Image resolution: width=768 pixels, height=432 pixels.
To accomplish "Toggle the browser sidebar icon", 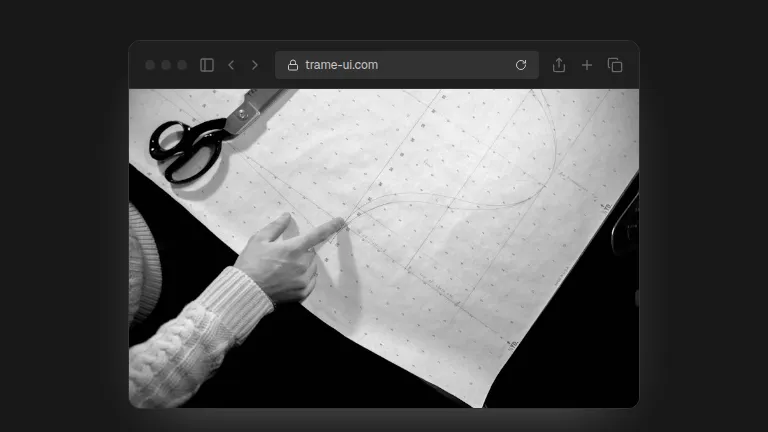I will (x=207, y=65).
